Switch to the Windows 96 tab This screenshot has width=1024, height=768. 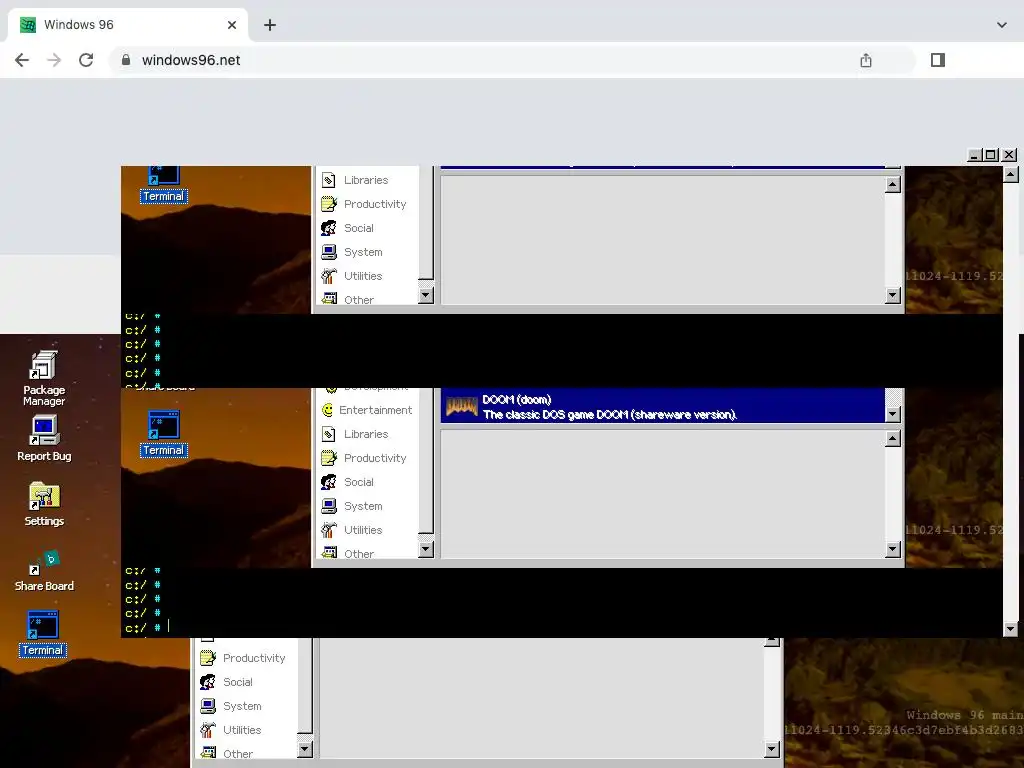tap(128, 25)
